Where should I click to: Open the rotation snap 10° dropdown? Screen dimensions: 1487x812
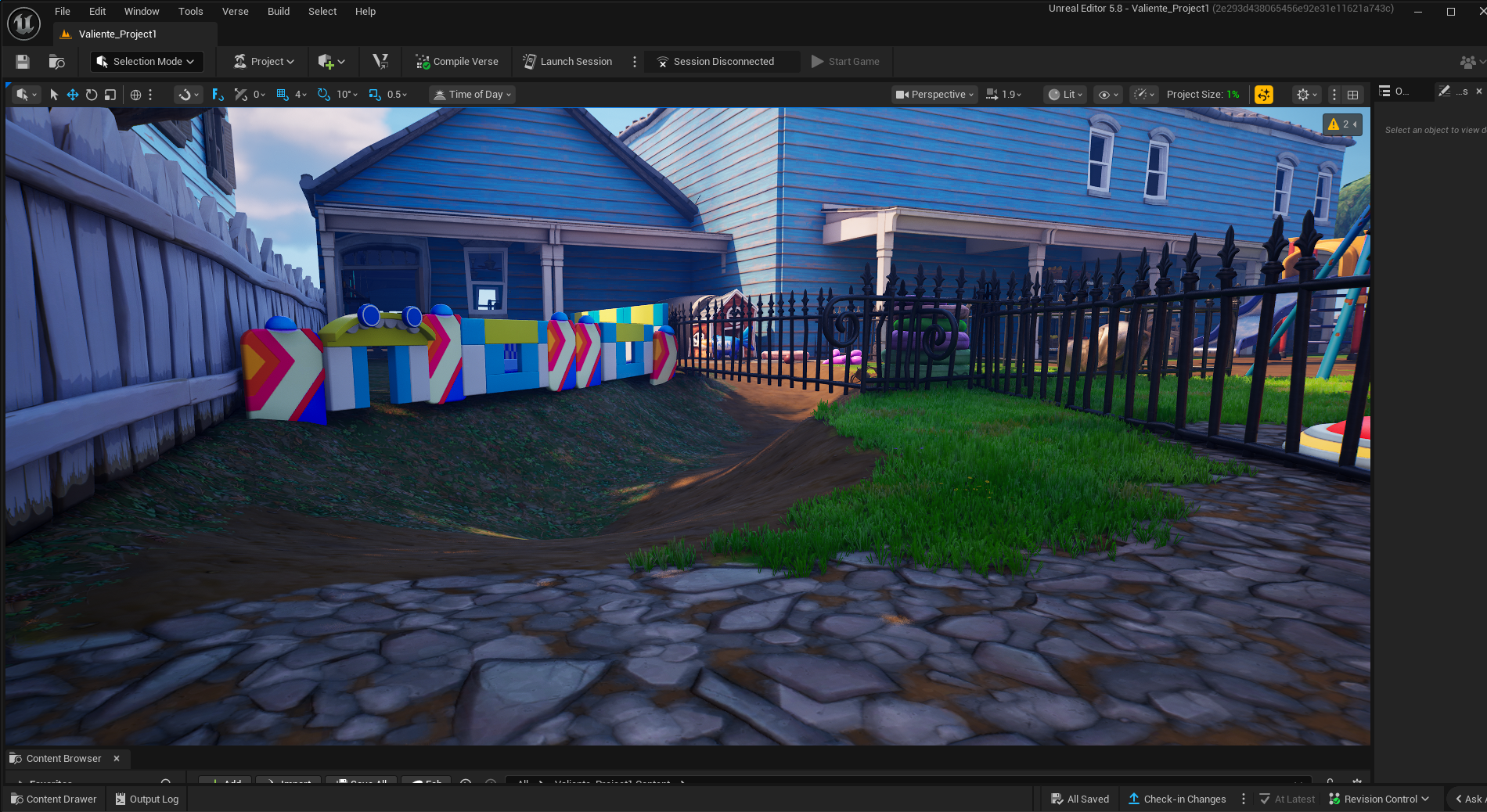click(347, 95)
